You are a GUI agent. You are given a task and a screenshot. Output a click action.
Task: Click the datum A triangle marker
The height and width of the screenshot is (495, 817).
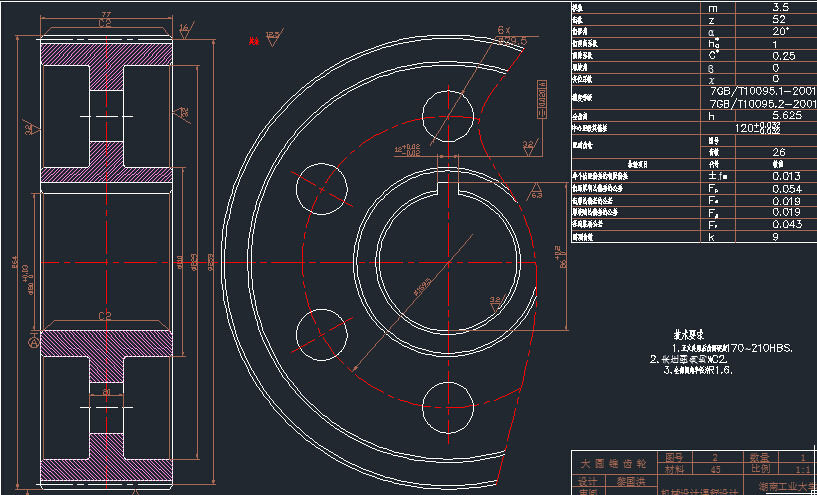(34, 342)
